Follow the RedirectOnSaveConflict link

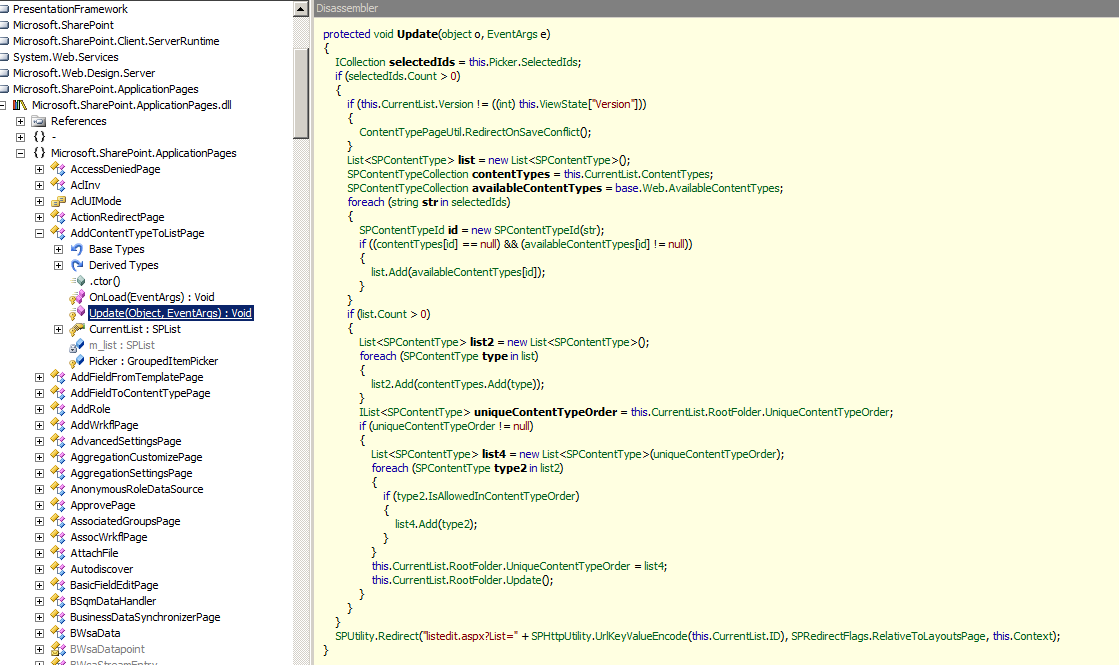coord(524,132)
